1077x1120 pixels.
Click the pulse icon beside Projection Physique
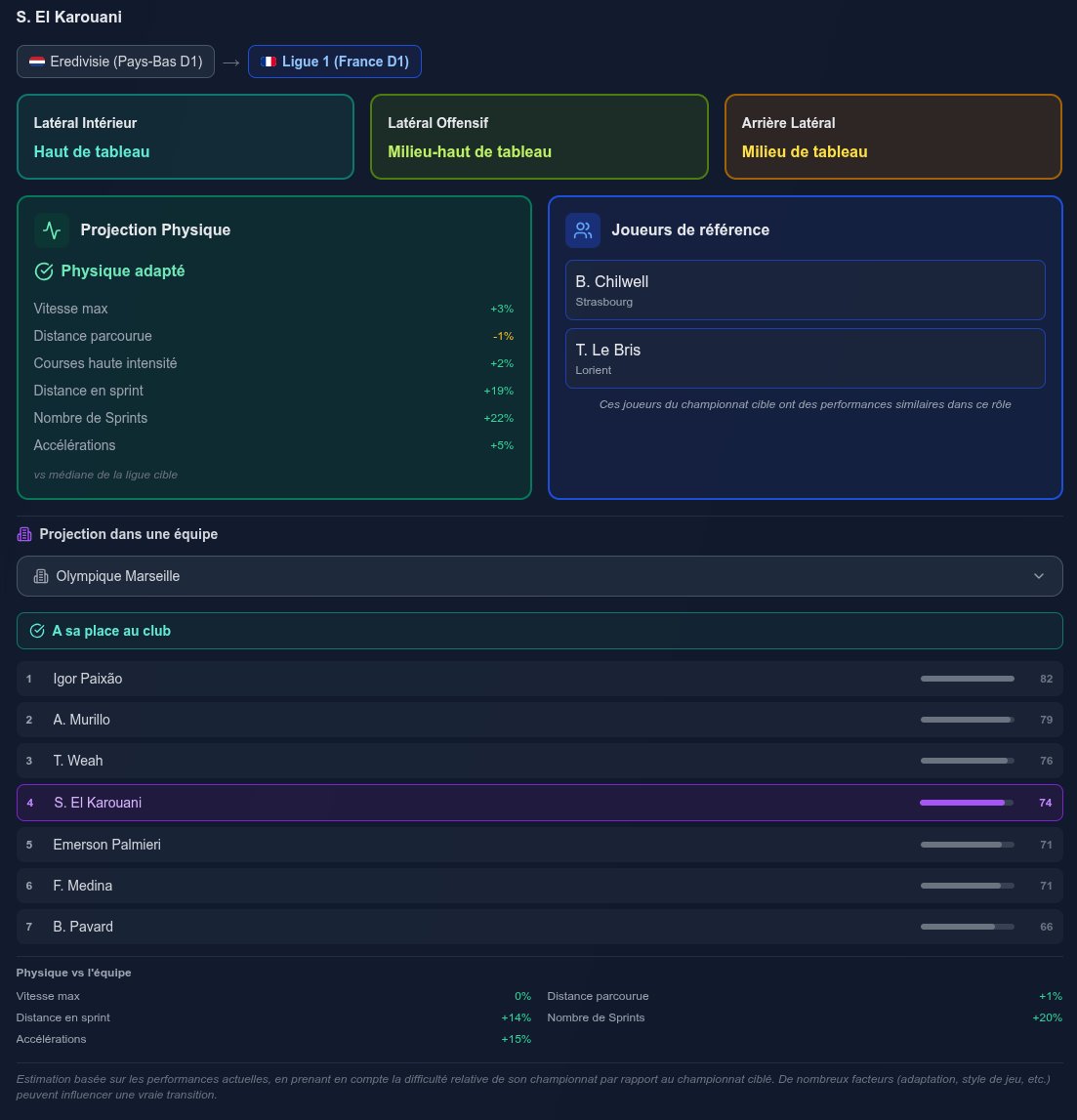pos(52,230)
